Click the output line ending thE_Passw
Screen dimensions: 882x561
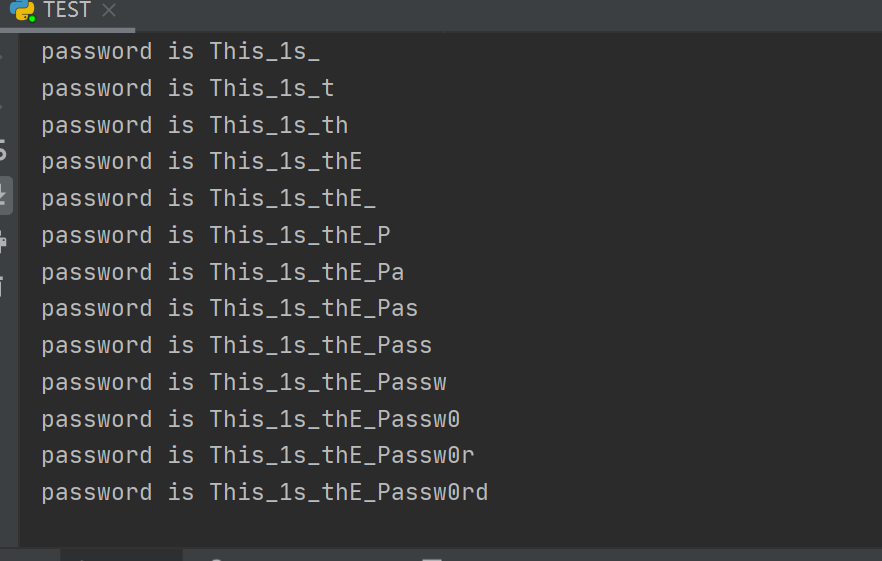tap(244, 382)
